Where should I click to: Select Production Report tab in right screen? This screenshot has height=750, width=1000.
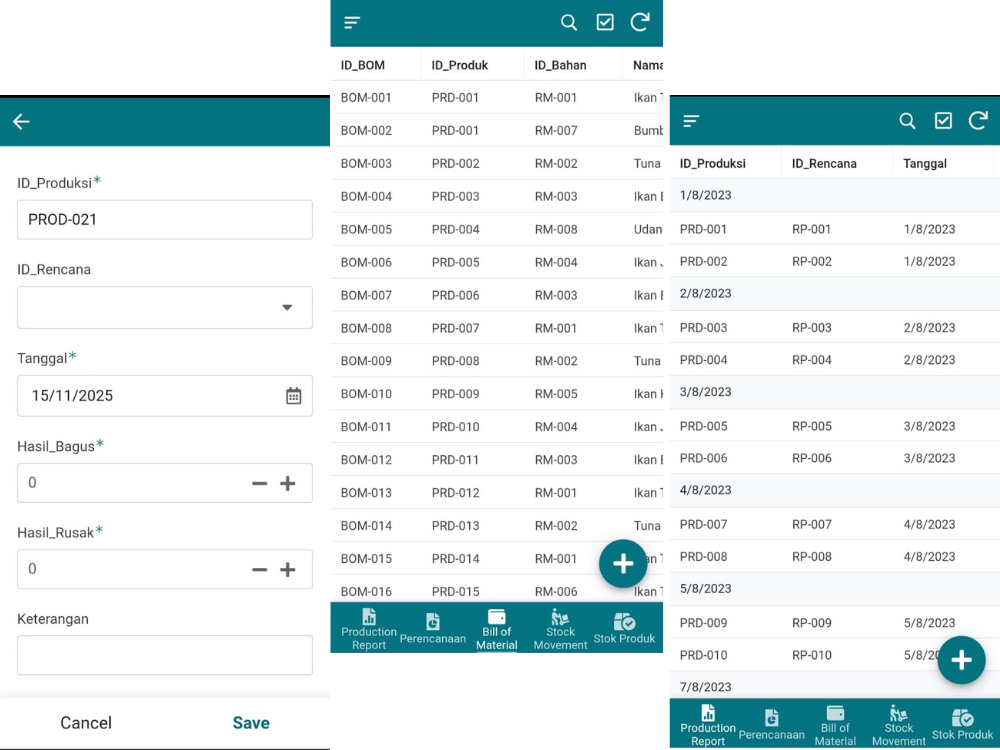(x=708, y=725)
